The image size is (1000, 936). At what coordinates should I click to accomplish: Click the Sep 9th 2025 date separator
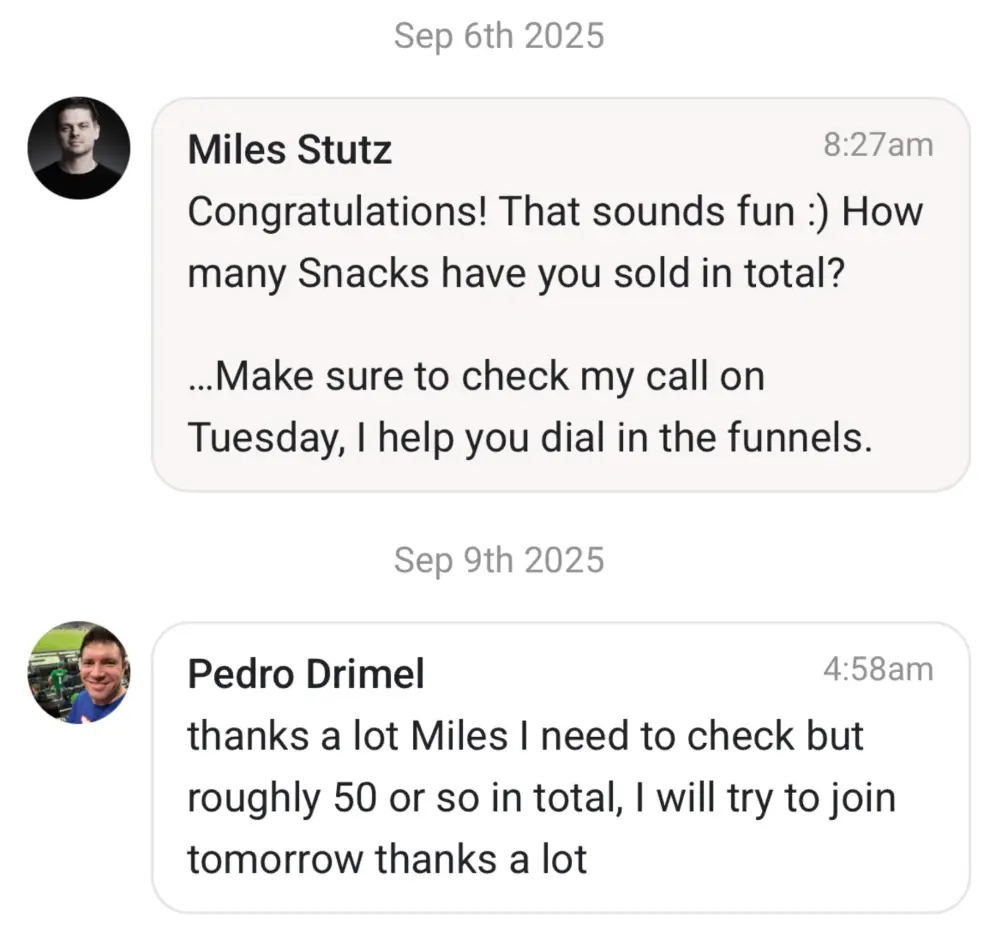(x=499, y=560)
